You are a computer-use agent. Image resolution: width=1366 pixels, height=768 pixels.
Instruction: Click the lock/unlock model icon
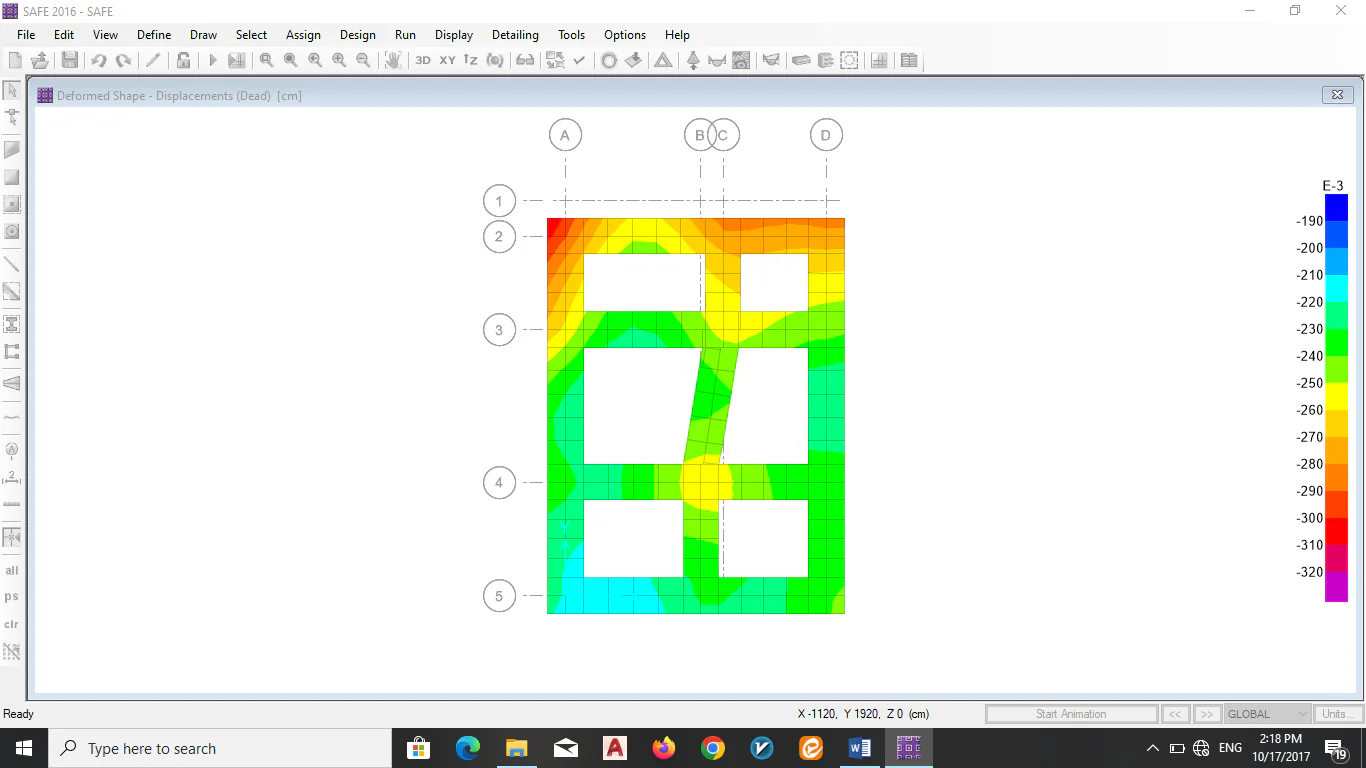[x=183, y=60]
